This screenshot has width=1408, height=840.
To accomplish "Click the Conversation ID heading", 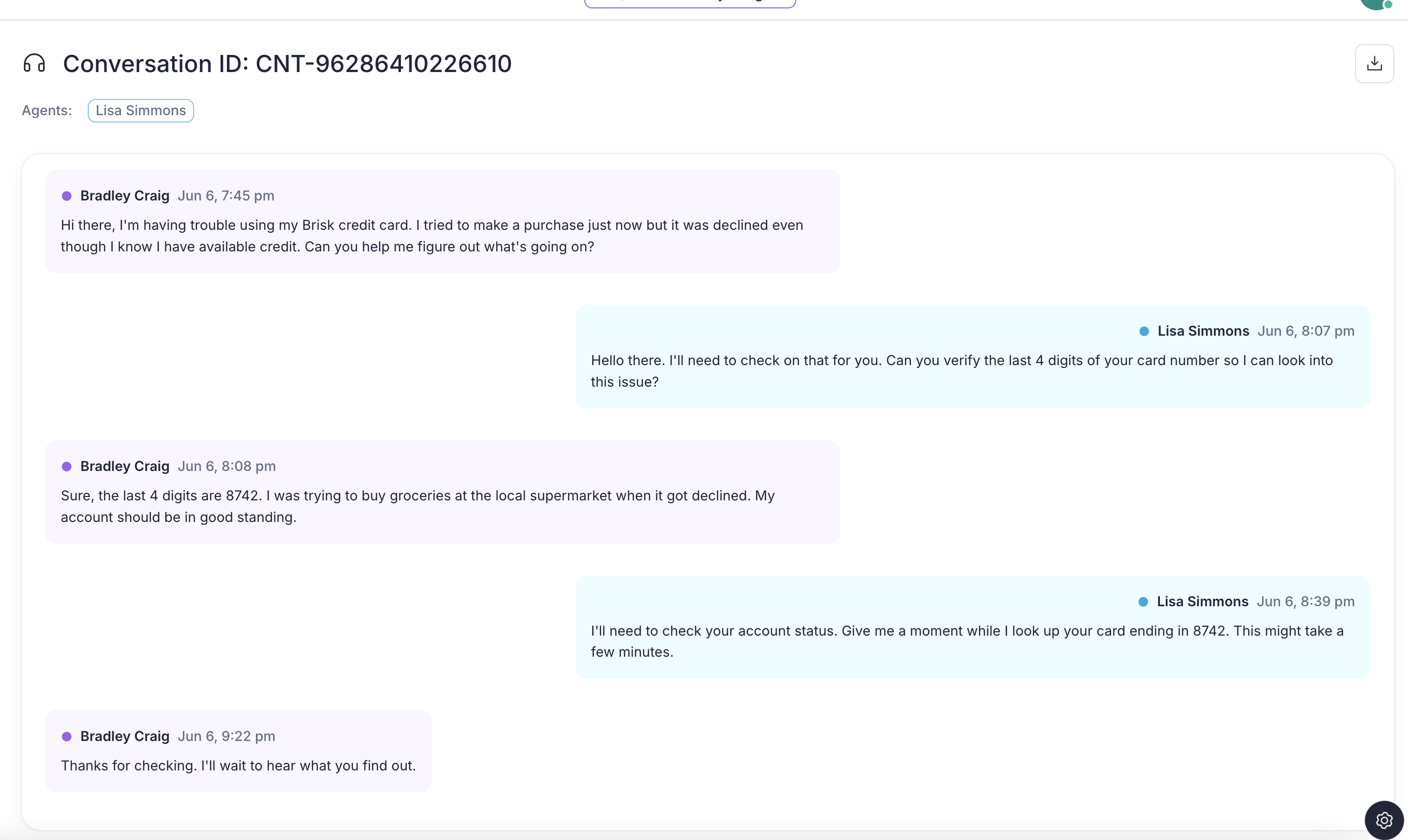I will click(x=287, y=63).
